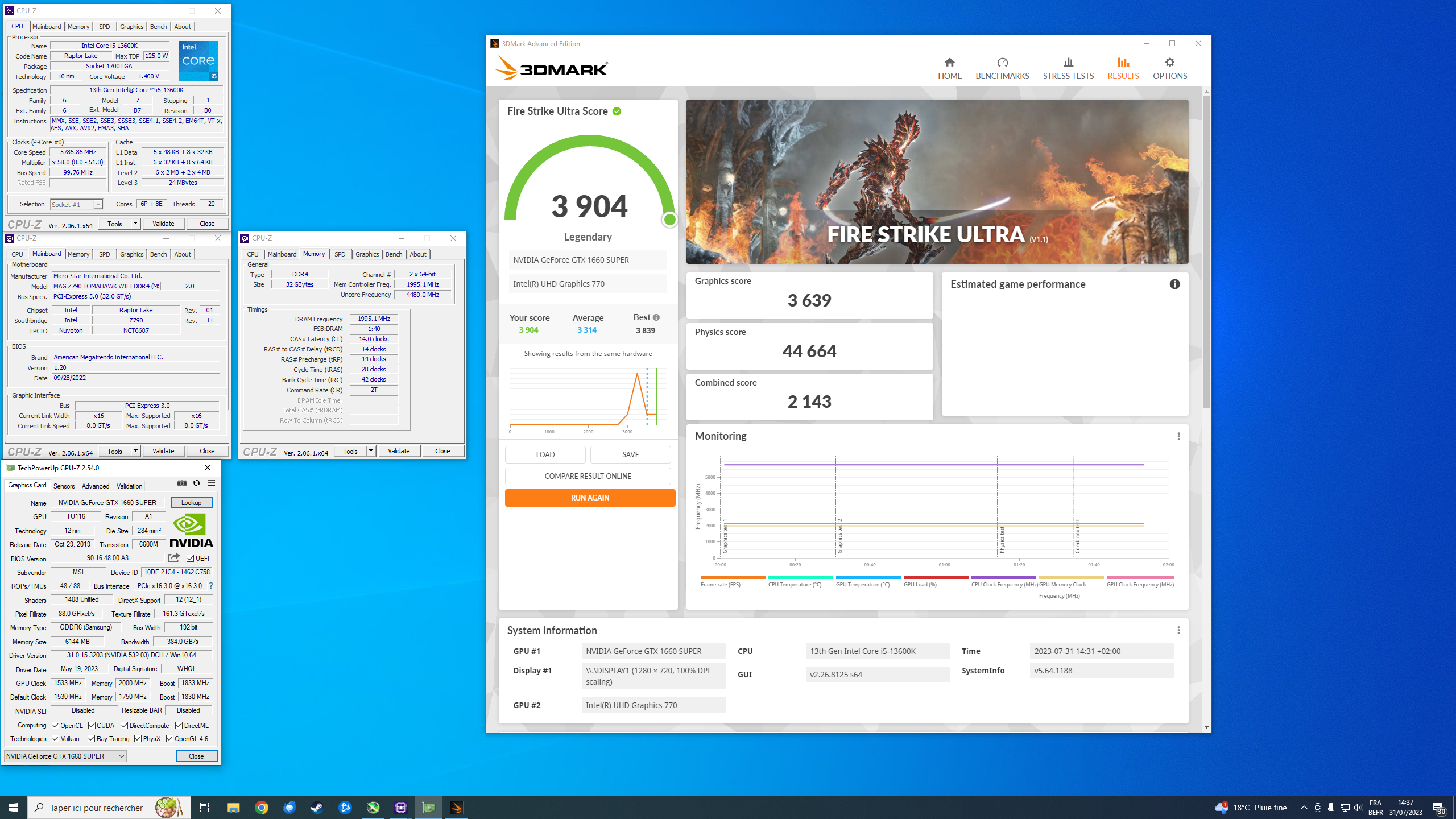
Task: Open Graphics tab in CPU-Z Mainboard window
Action: pyautogui.click(x=131, y=254)
